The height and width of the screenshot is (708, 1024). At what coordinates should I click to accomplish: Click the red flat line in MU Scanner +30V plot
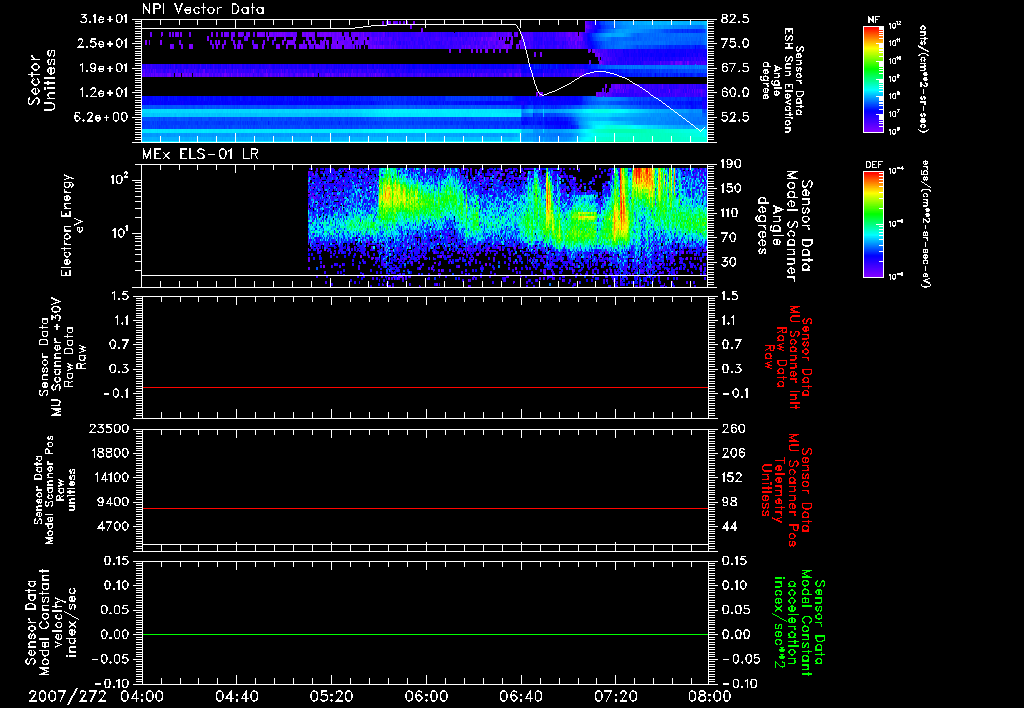tap(424, 387)
